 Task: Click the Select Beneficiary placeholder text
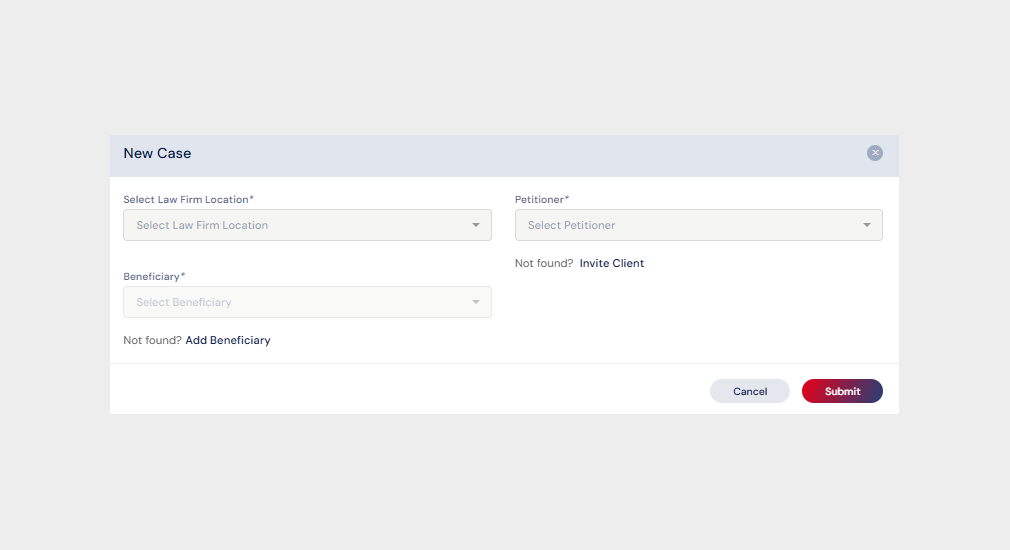[184, 302]
